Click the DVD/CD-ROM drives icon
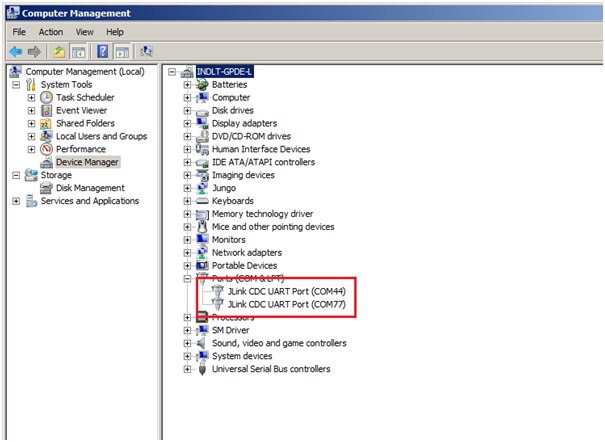The image size is (605, 442). point(202,136)
